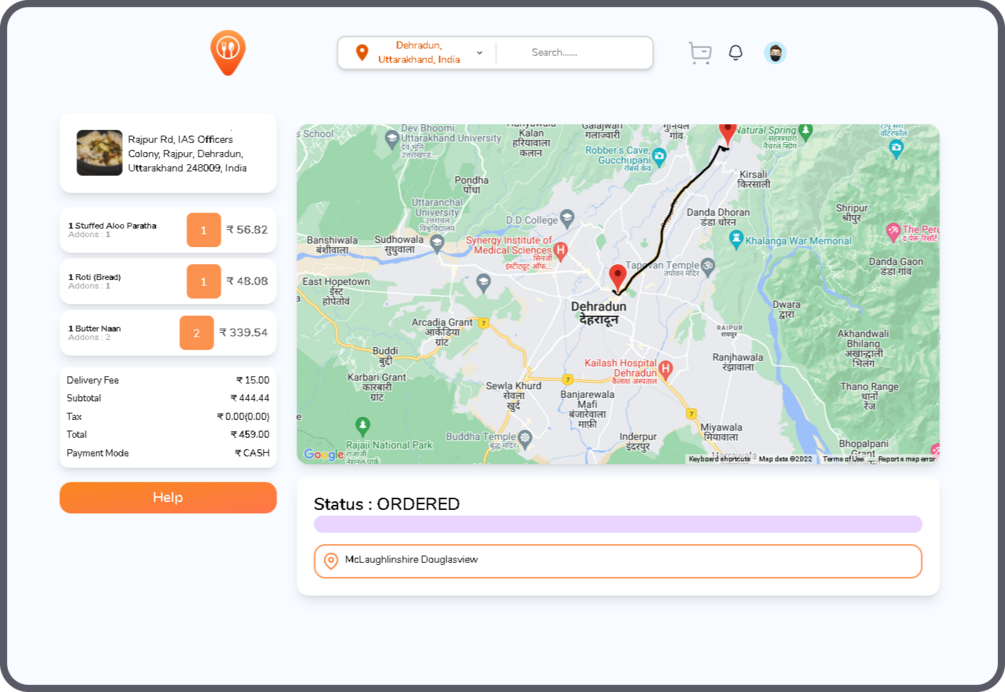Click Sudhowala school marker

(437, 243)
